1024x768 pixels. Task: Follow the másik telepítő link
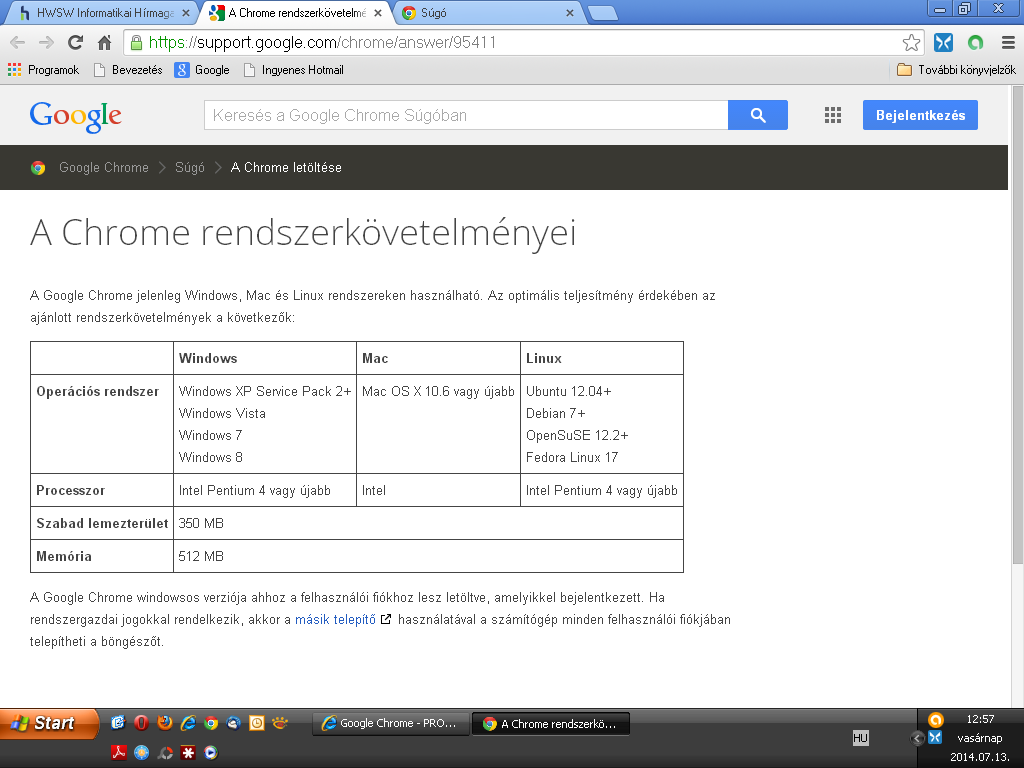[336, 620]
